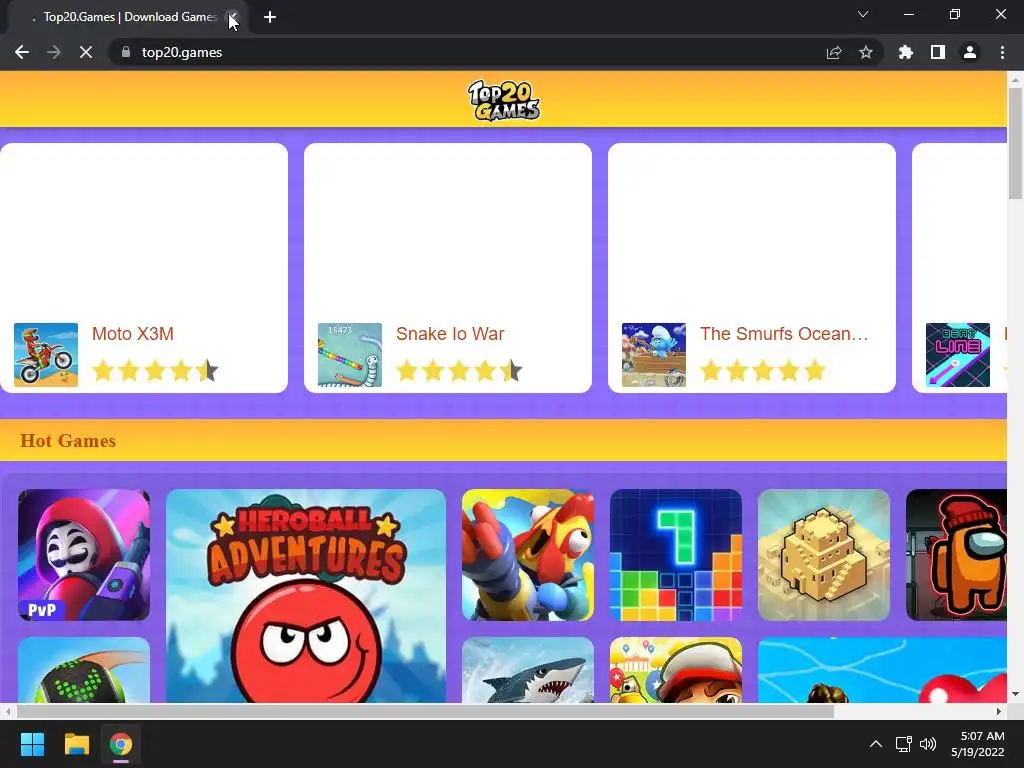Share this page using the share icon
The height and width of the screenshot is (768, 1024).
tap(834, 52)
